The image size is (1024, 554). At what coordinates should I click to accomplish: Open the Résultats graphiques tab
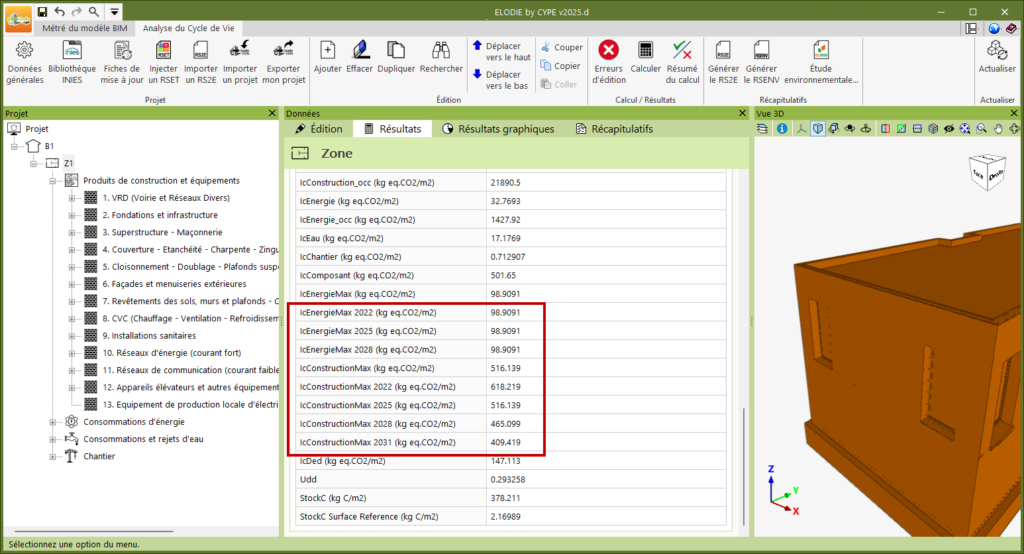point(498,129)
